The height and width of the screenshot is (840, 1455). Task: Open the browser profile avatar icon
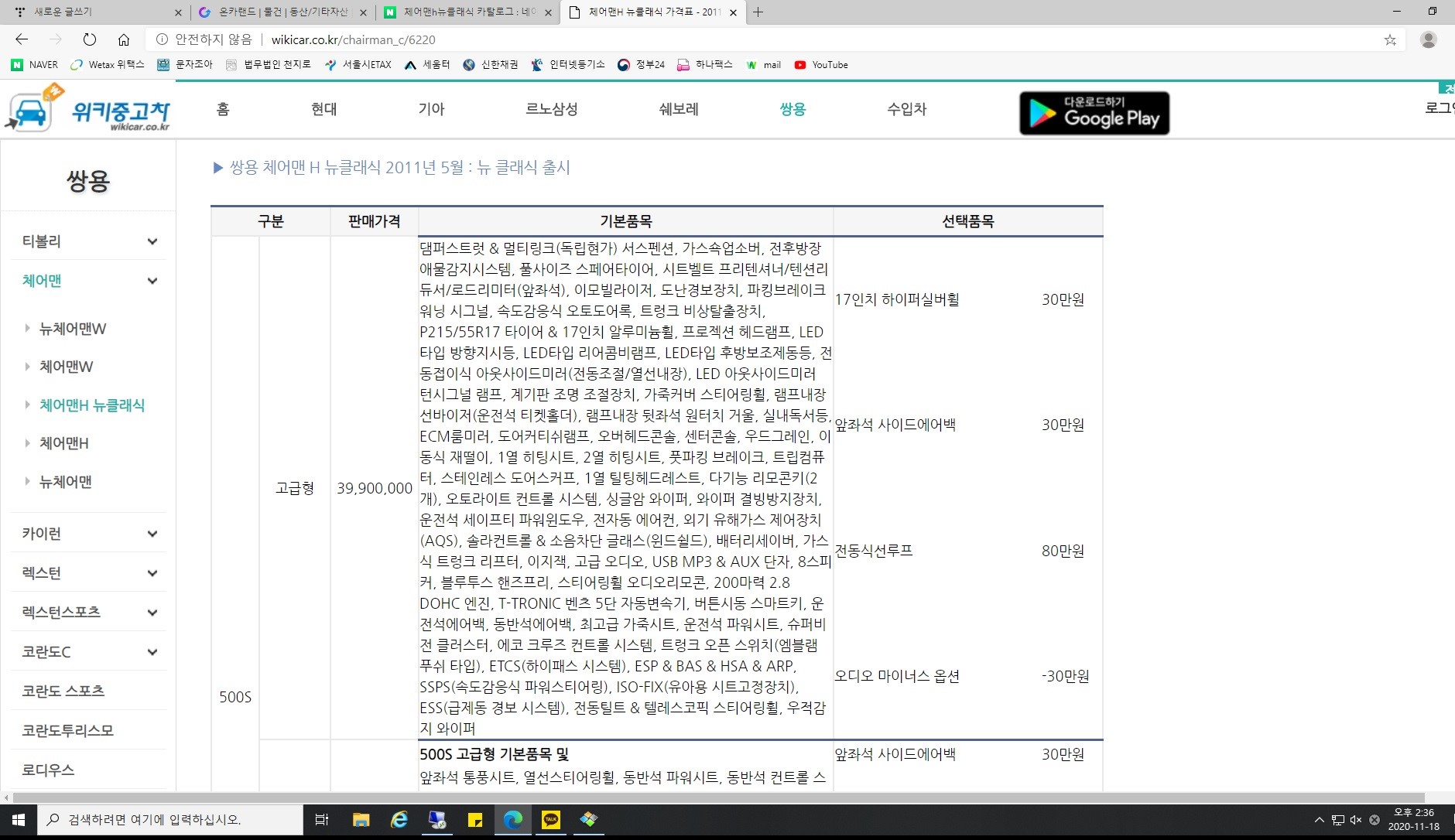pos(1429,39)
